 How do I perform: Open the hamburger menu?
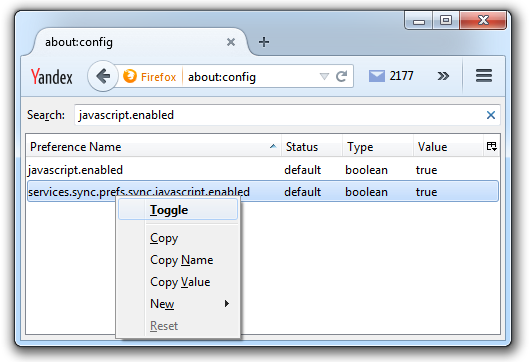484,76
